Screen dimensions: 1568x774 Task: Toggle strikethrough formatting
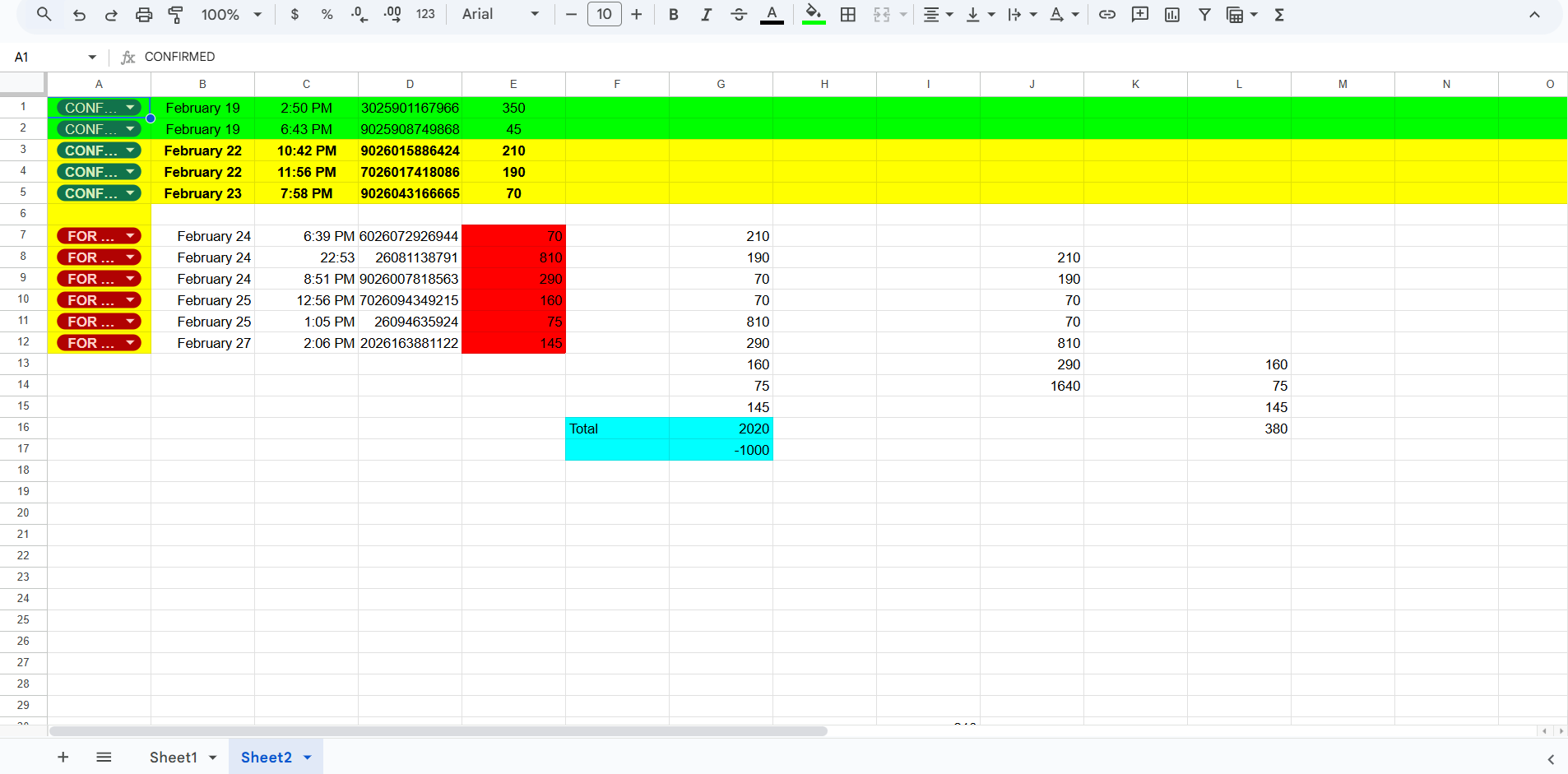739,14
